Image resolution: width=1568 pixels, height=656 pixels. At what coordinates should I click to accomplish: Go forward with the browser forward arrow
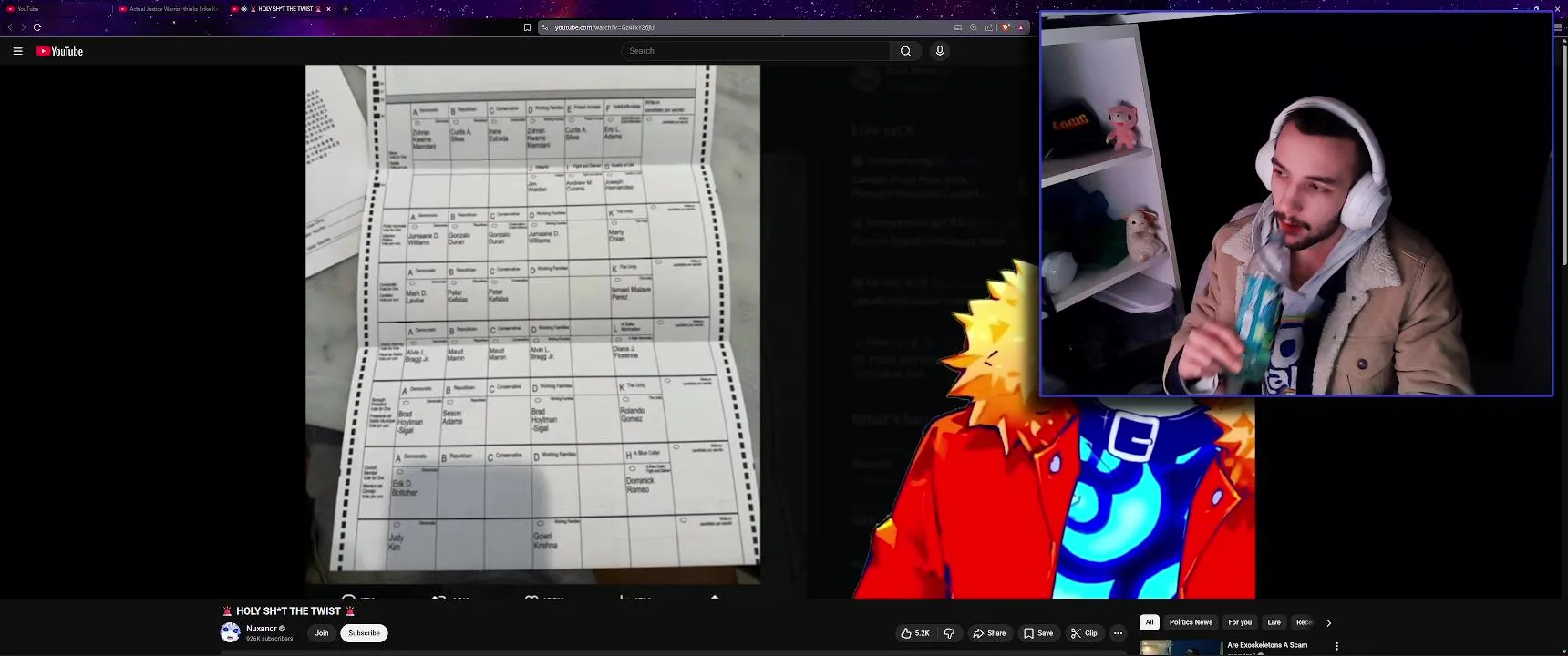[x=23, y=27]
